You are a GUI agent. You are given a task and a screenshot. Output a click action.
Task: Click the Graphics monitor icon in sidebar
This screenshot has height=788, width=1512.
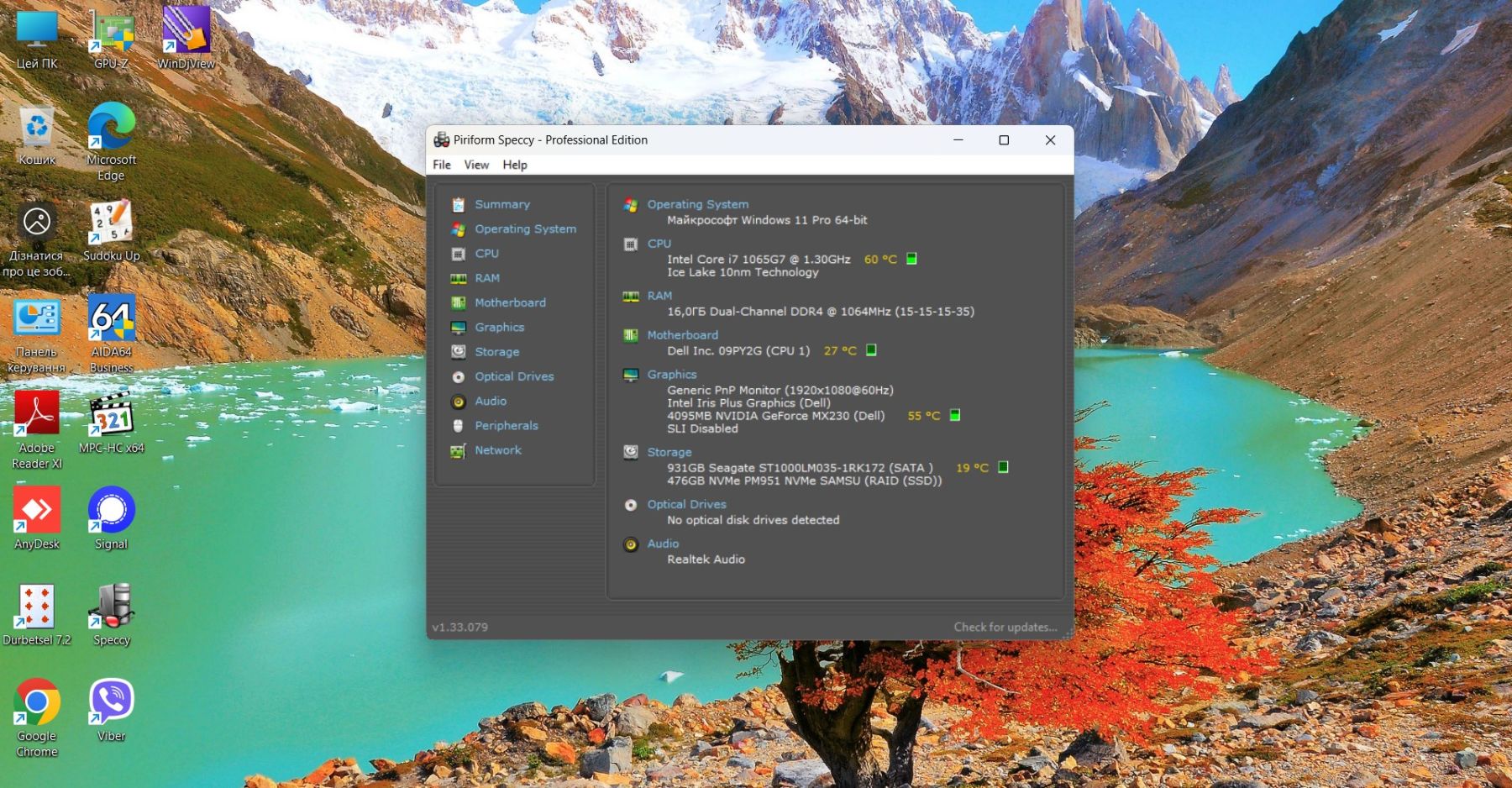(x=458, y=328)
